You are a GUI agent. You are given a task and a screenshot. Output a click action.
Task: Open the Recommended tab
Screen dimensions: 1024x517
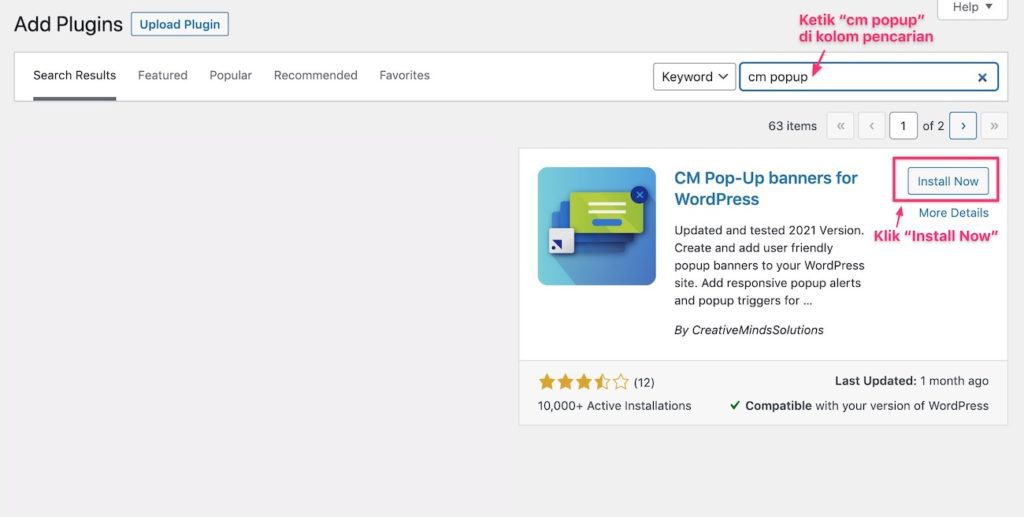click(x=315, y=75)
